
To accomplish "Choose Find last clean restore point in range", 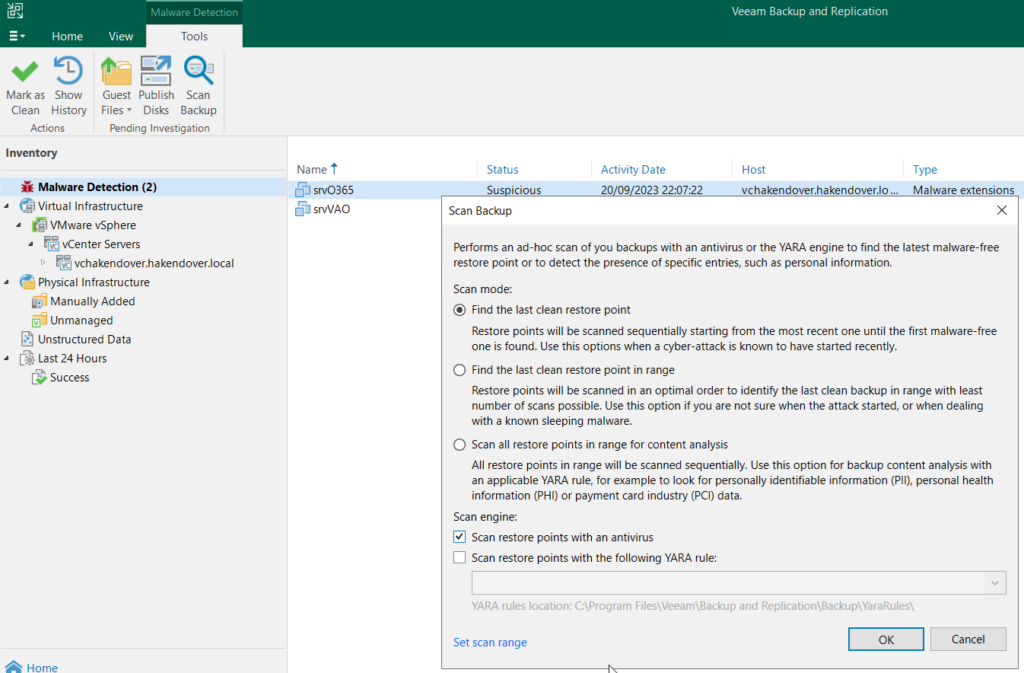I will (460, 370).
